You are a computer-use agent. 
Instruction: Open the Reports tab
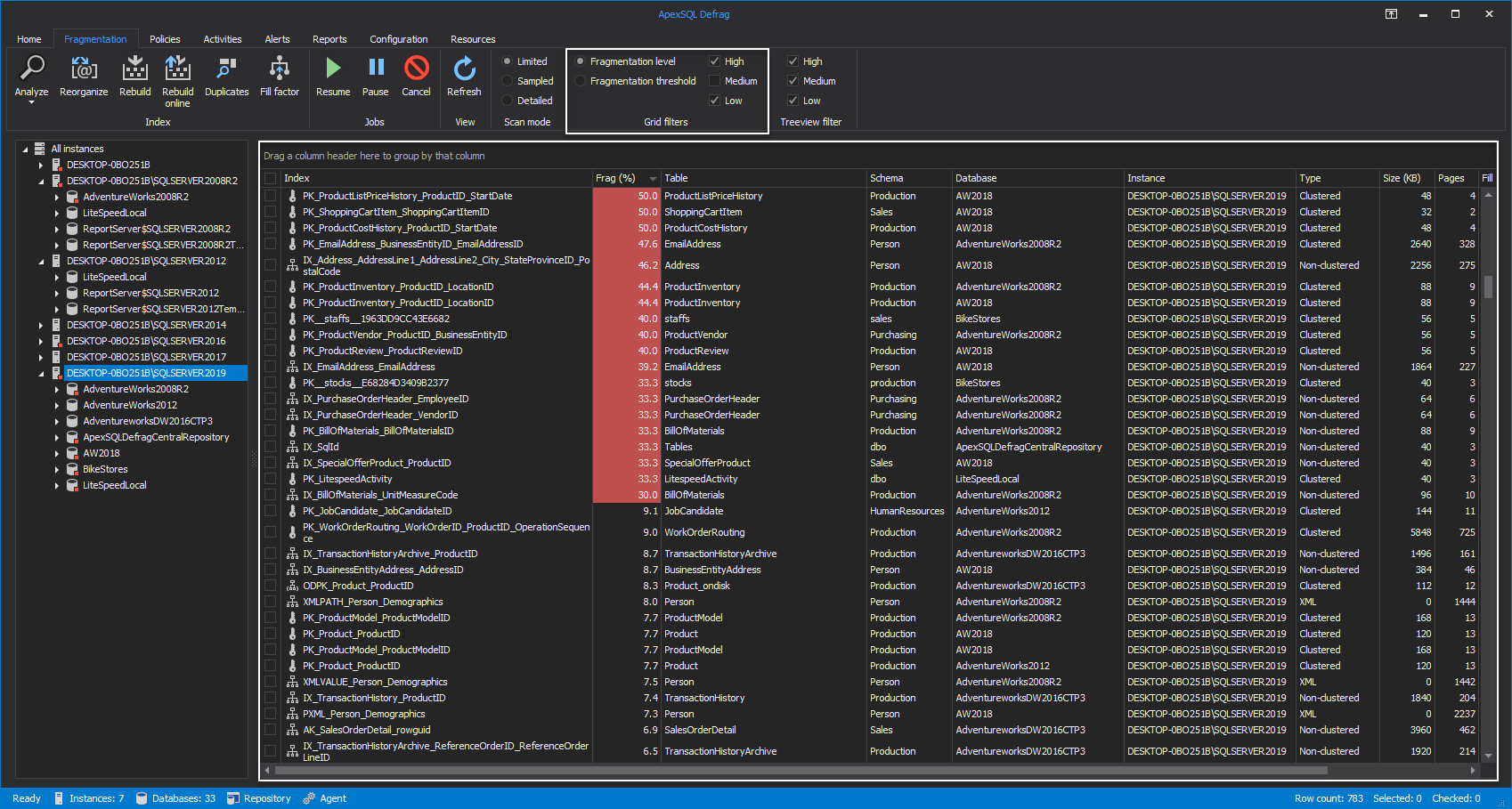coord(329,39)
